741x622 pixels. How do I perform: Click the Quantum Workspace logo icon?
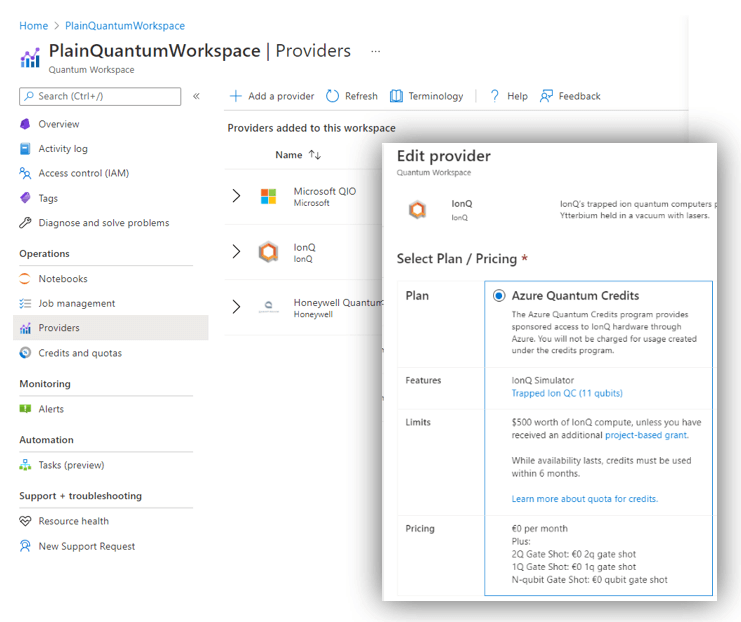pyautogui.click(x=30, y=58)
